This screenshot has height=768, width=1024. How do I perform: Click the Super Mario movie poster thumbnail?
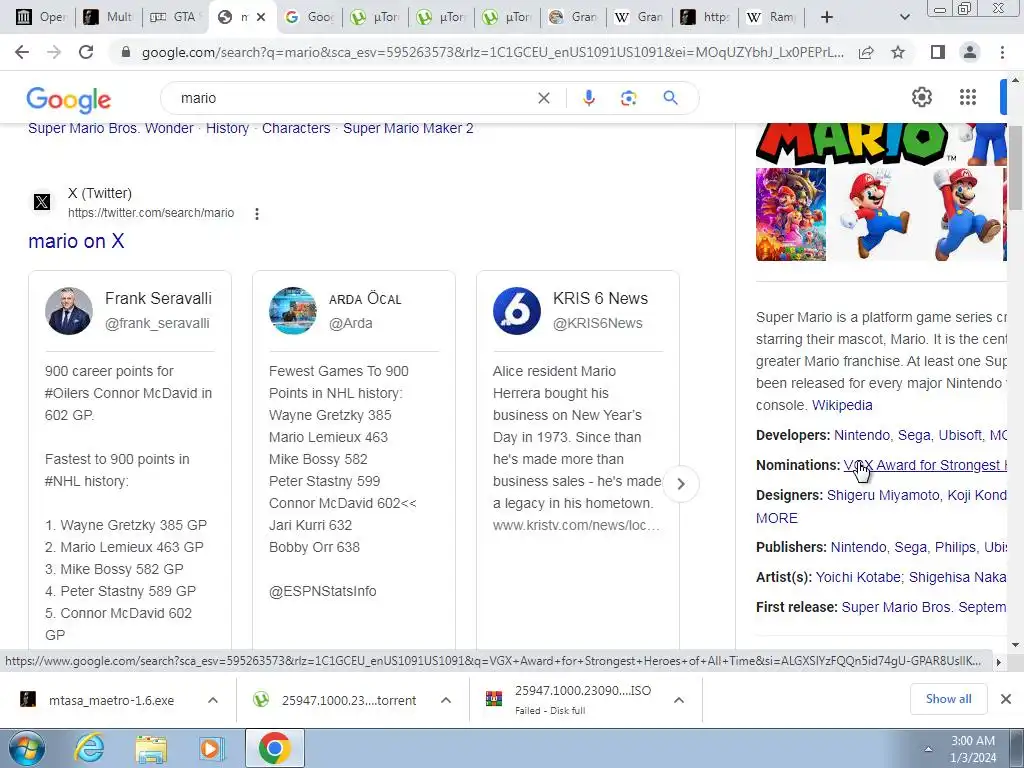point(791,214)
